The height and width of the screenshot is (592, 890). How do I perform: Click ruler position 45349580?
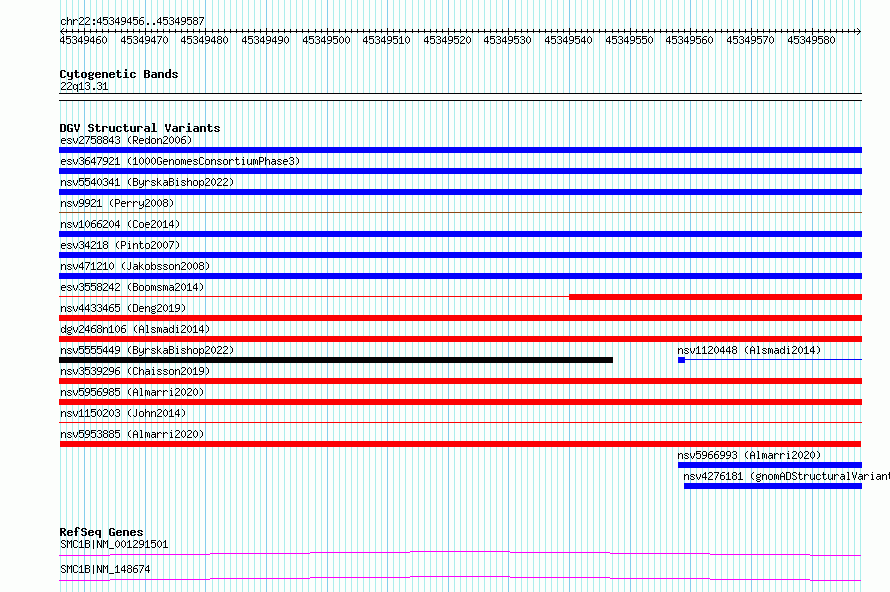pos(811,40)
